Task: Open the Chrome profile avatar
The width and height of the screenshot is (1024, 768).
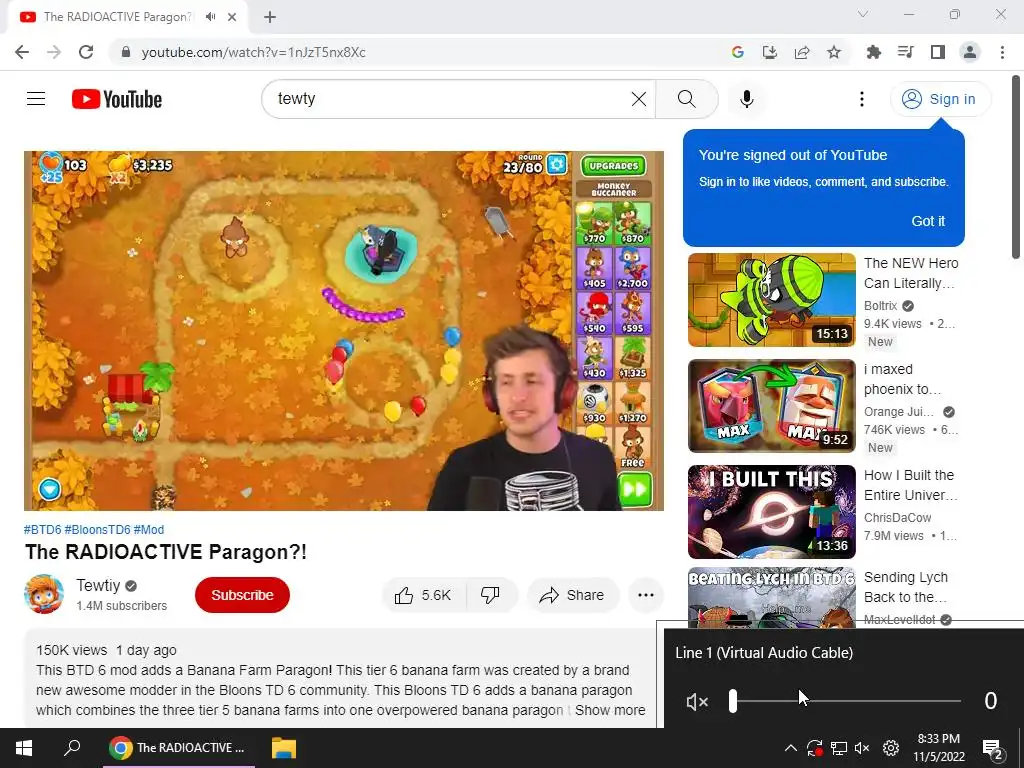Action: [x=970, y=52]
